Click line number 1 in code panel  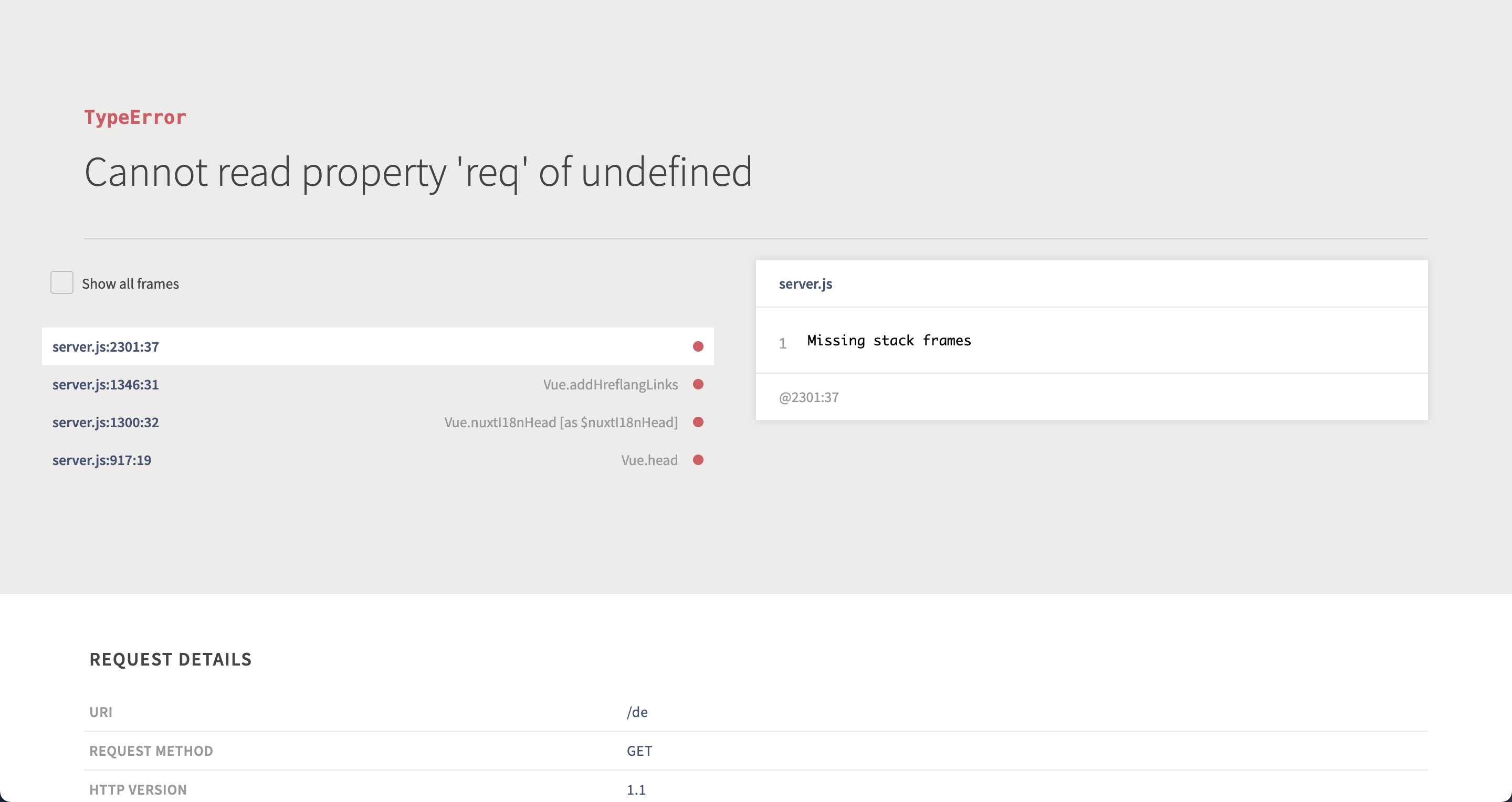(782, 343)
